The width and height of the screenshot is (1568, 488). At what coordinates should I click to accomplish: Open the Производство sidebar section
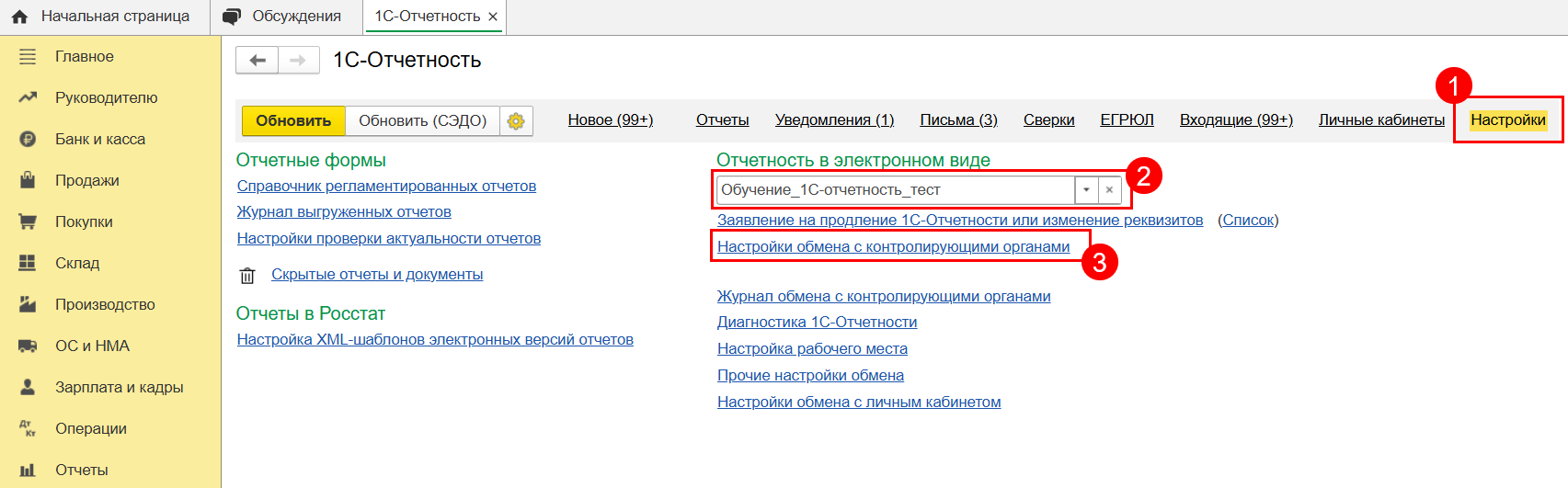click(x=104, y=305)
